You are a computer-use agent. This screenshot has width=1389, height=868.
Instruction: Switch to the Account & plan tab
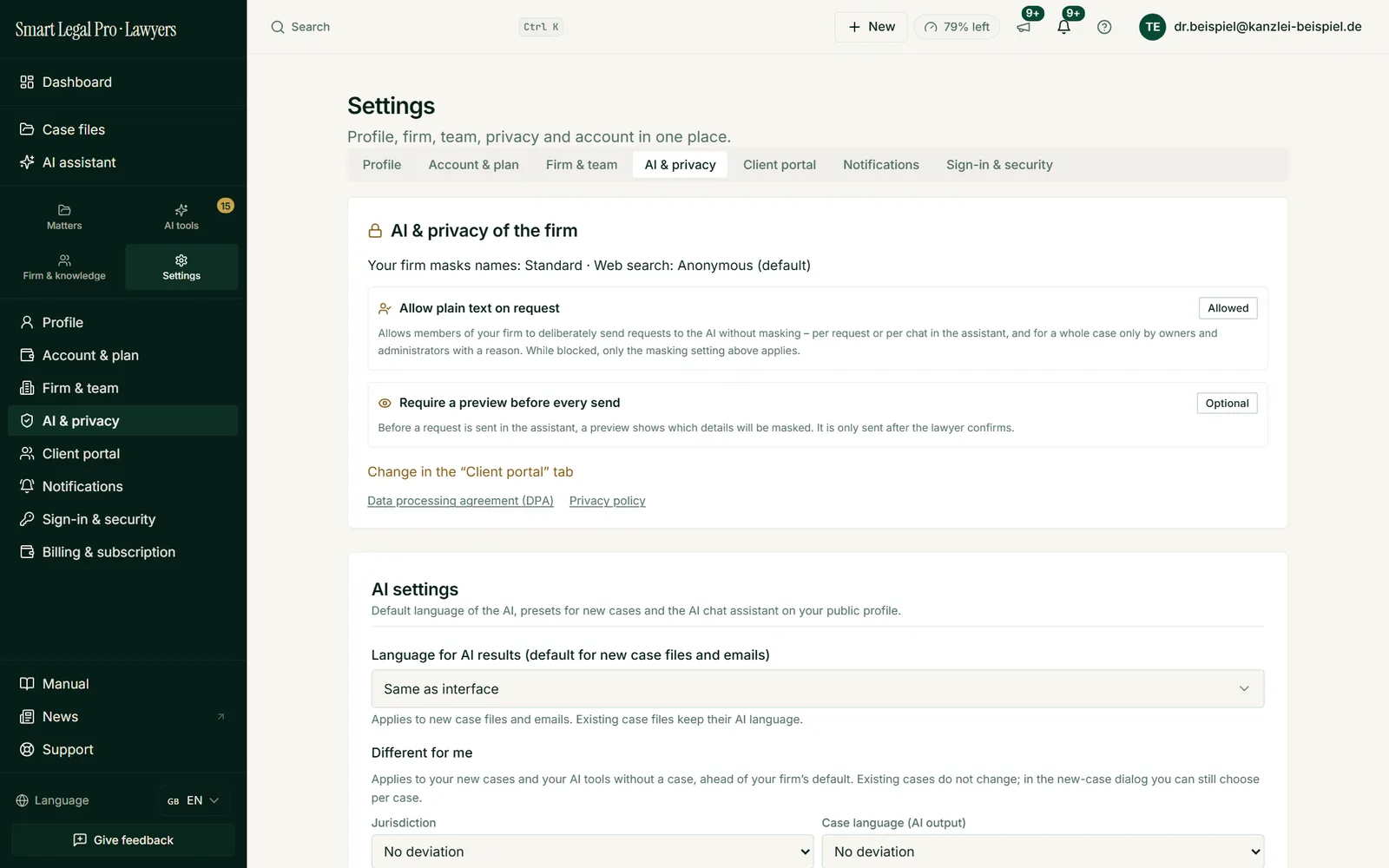click(474, 165)
